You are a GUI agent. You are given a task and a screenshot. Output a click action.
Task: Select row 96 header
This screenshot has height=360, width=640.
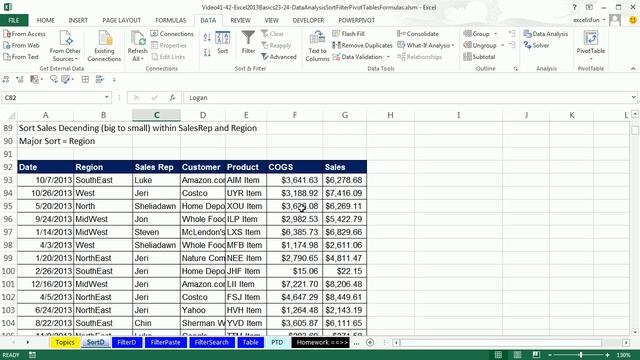coord(8,219)
